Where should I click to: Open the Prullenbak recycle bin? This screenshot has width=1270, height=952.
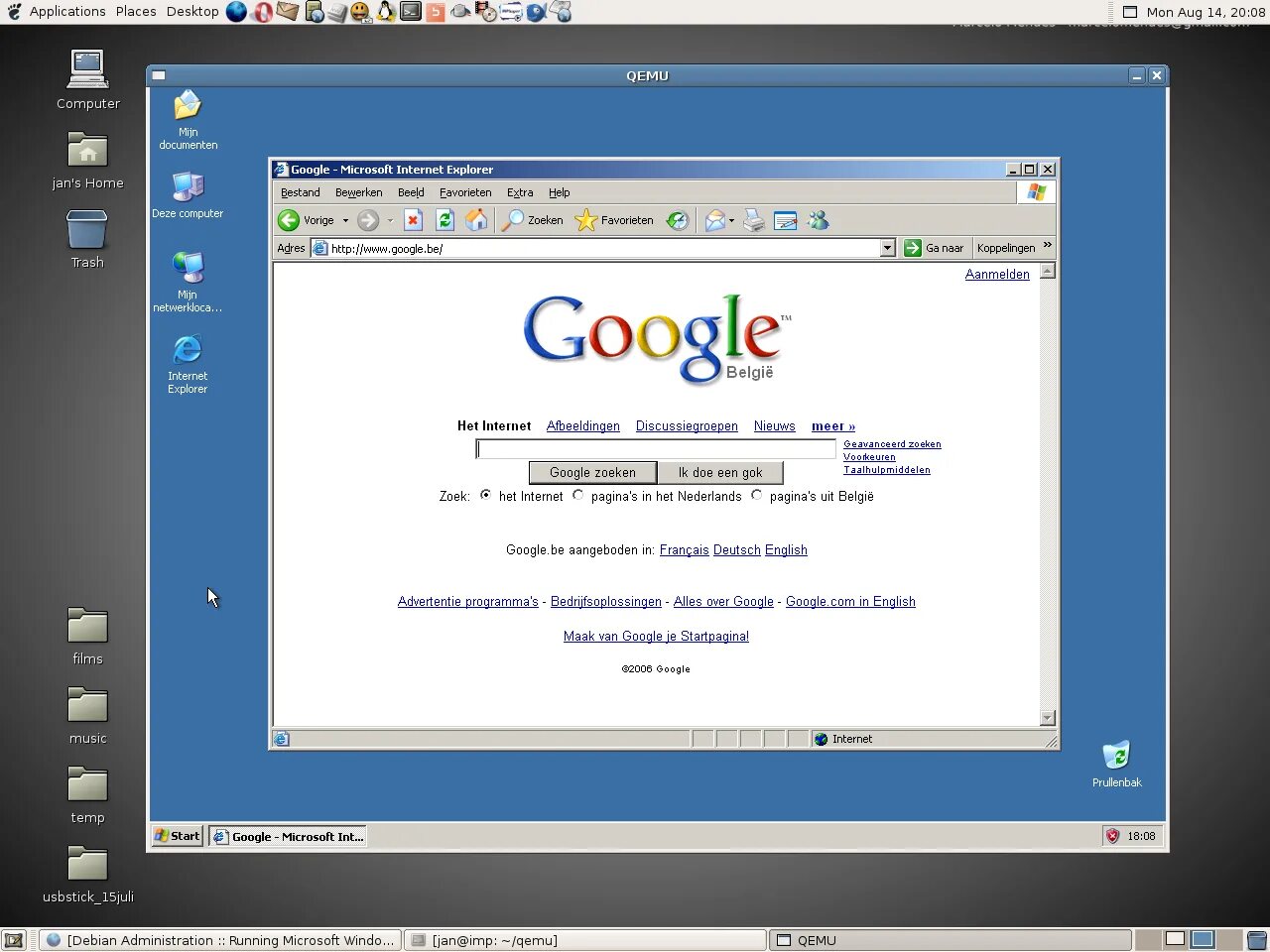pyautogui.click(x=1117, y=764)
